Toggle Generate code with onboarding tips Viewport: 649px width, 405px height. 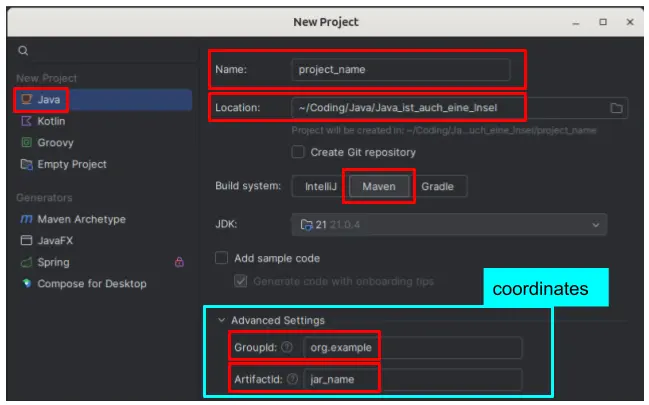pos(241,281)
